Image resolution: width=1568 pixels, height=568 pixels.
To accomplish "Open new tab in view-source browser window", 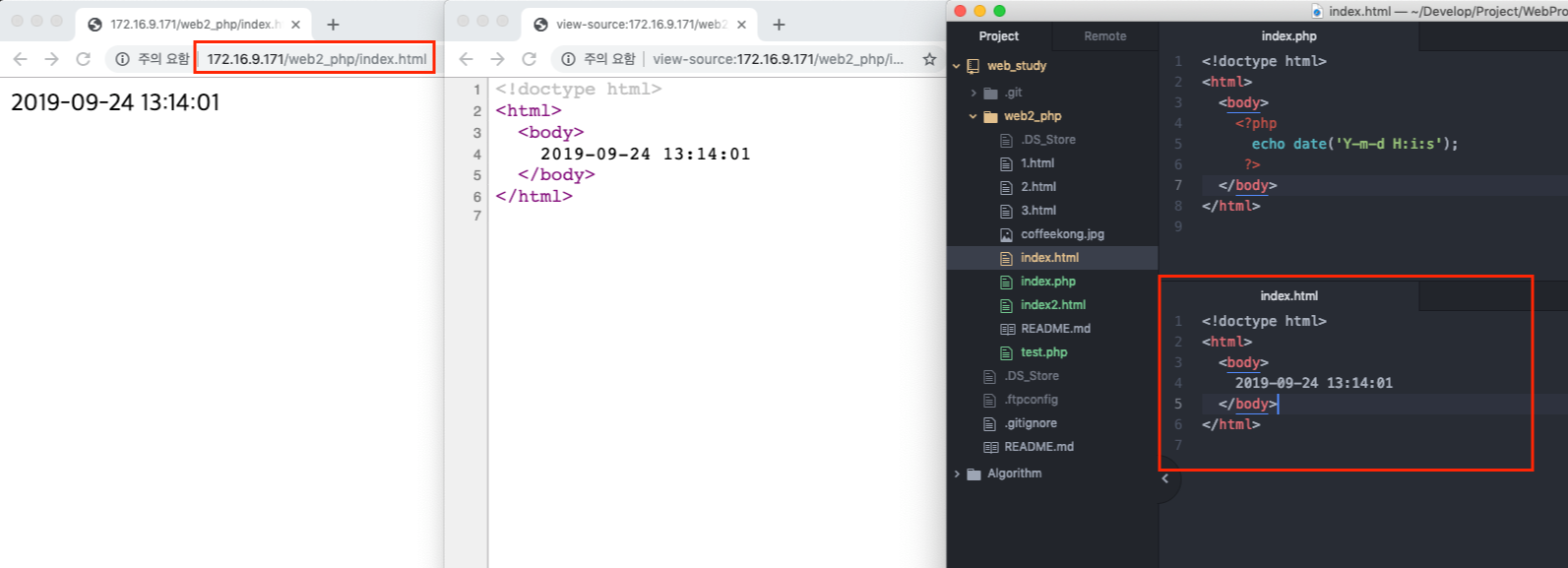I will click(779, 25).
